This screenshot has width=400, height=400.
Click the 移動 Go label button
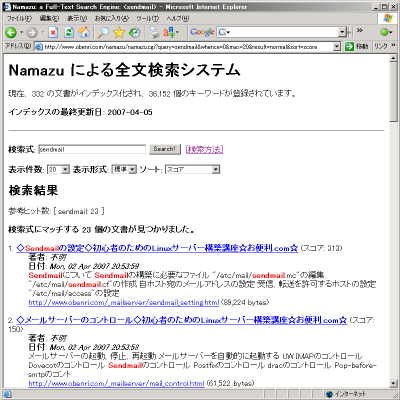click(x=362, y=46)
